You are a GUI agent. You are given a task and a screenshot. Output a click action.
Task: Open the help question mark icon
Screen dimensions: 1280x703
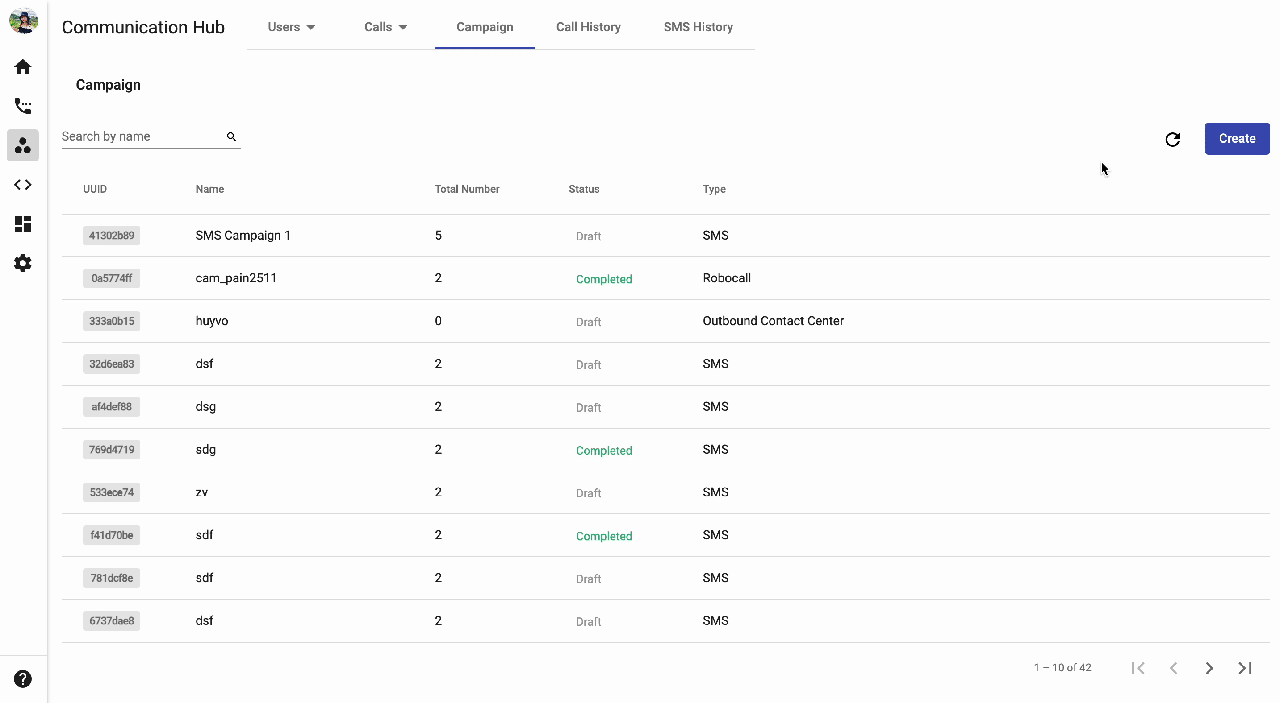click(x=23, y=679)
